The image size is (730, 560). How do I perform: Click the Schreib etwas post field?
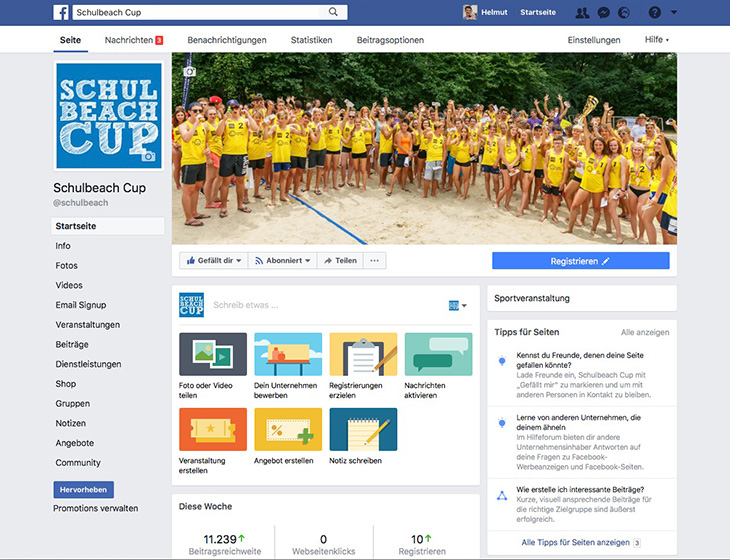click(x=326, y=305)
